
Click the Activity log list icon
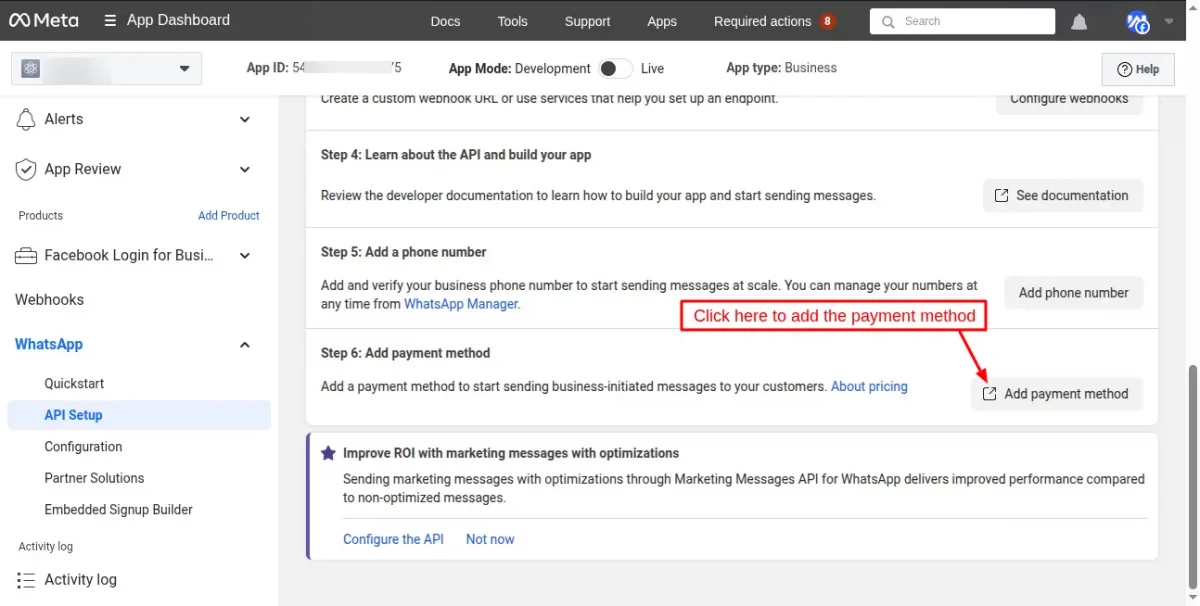coord(26,580)
